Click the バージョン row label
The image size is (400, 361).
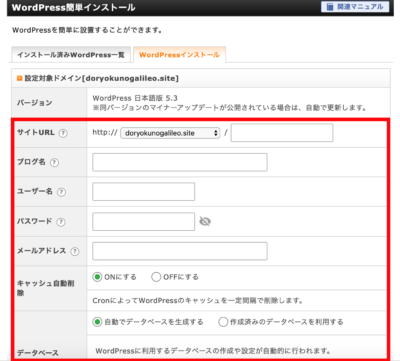coord(35,103)
